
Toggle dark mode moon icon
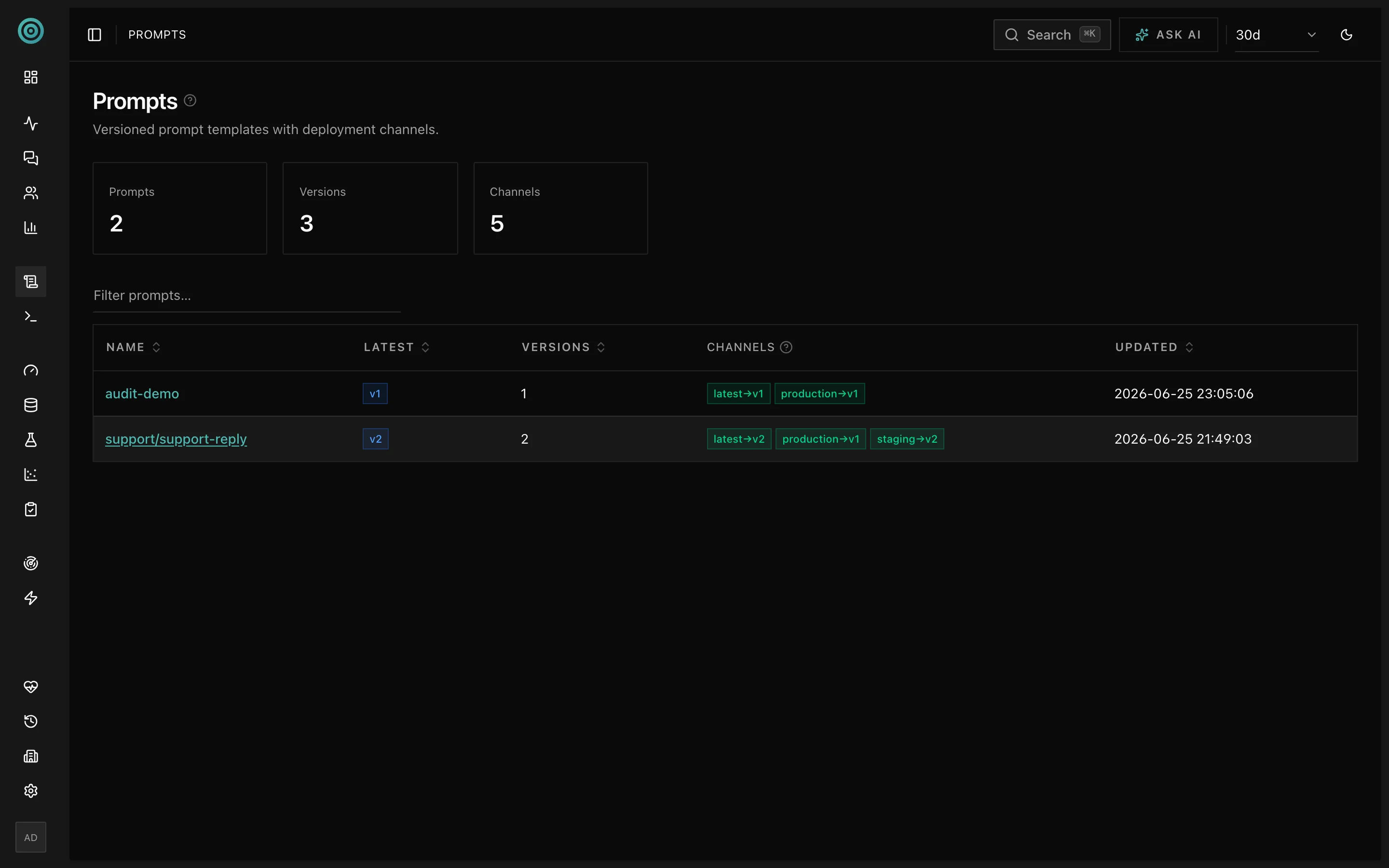tap(1347, 34)
